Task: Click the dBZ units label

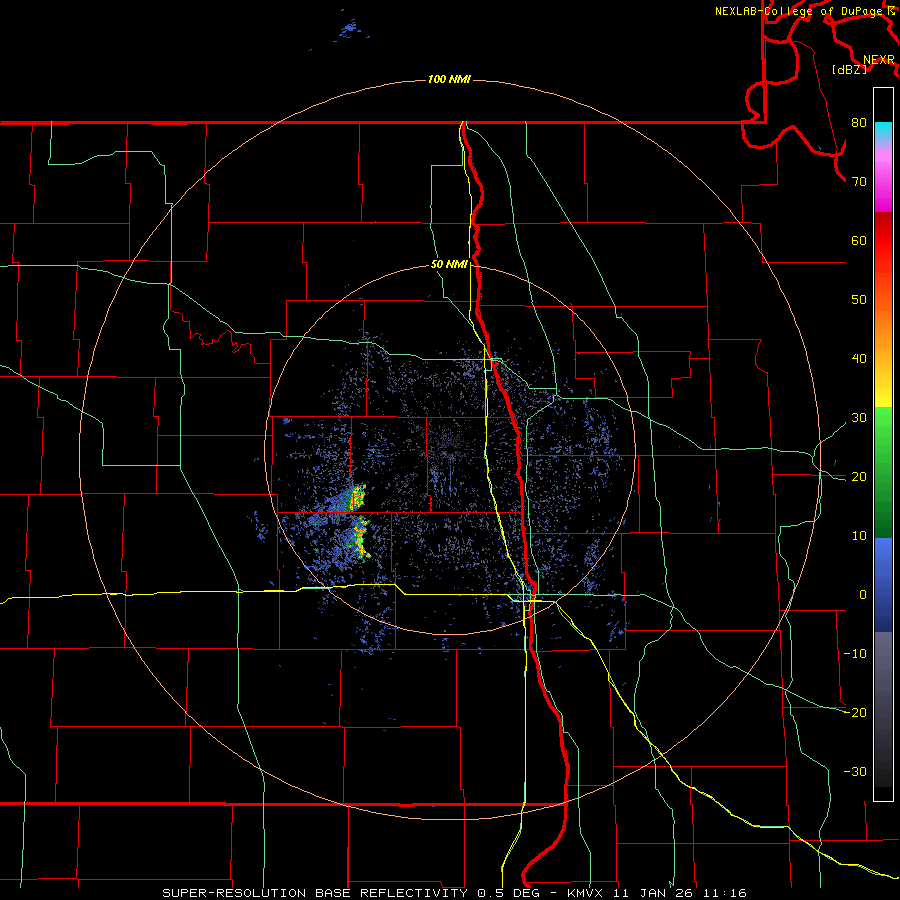Action: click(x=849, y=69)
